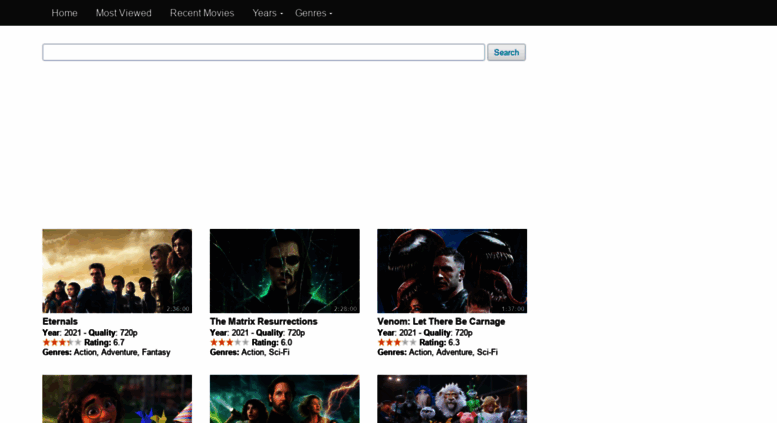Click 'Genres: Action, Adventure, Sci-Fi' under Venom

click(x=437, y=352)
